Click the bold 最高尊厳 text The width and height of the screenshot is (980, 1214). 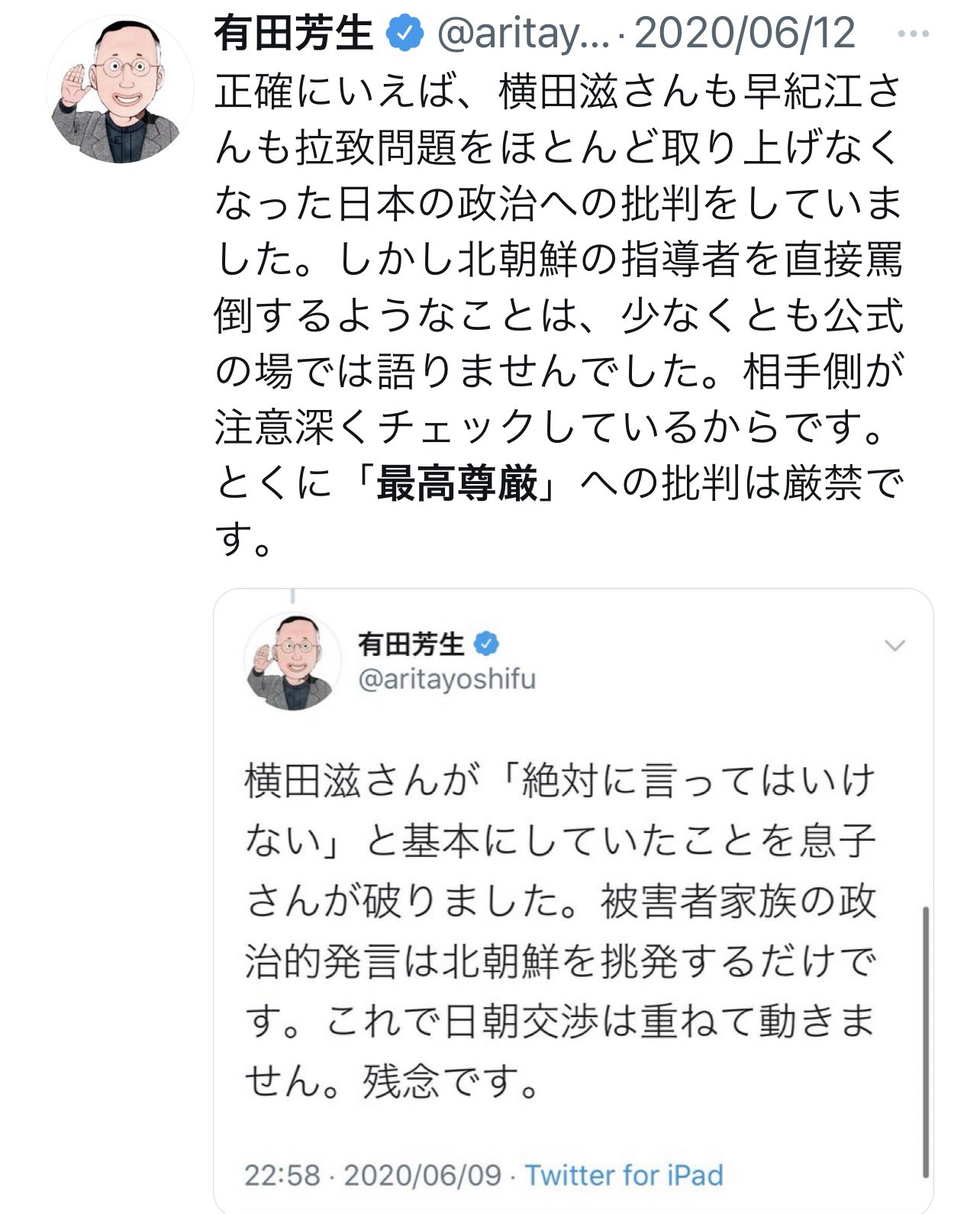point(457,484)
